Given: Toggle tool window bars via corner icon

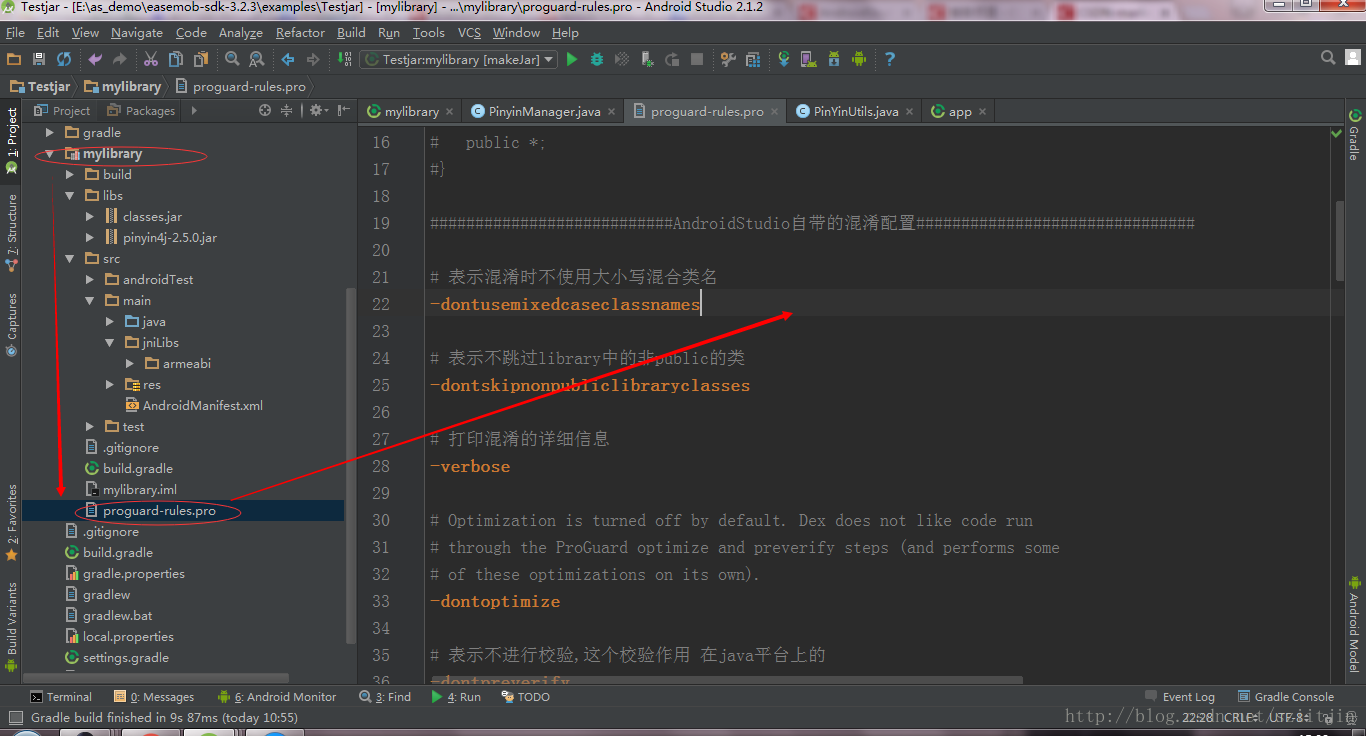Looking at the screenshot, I should [x=14, y=718].
